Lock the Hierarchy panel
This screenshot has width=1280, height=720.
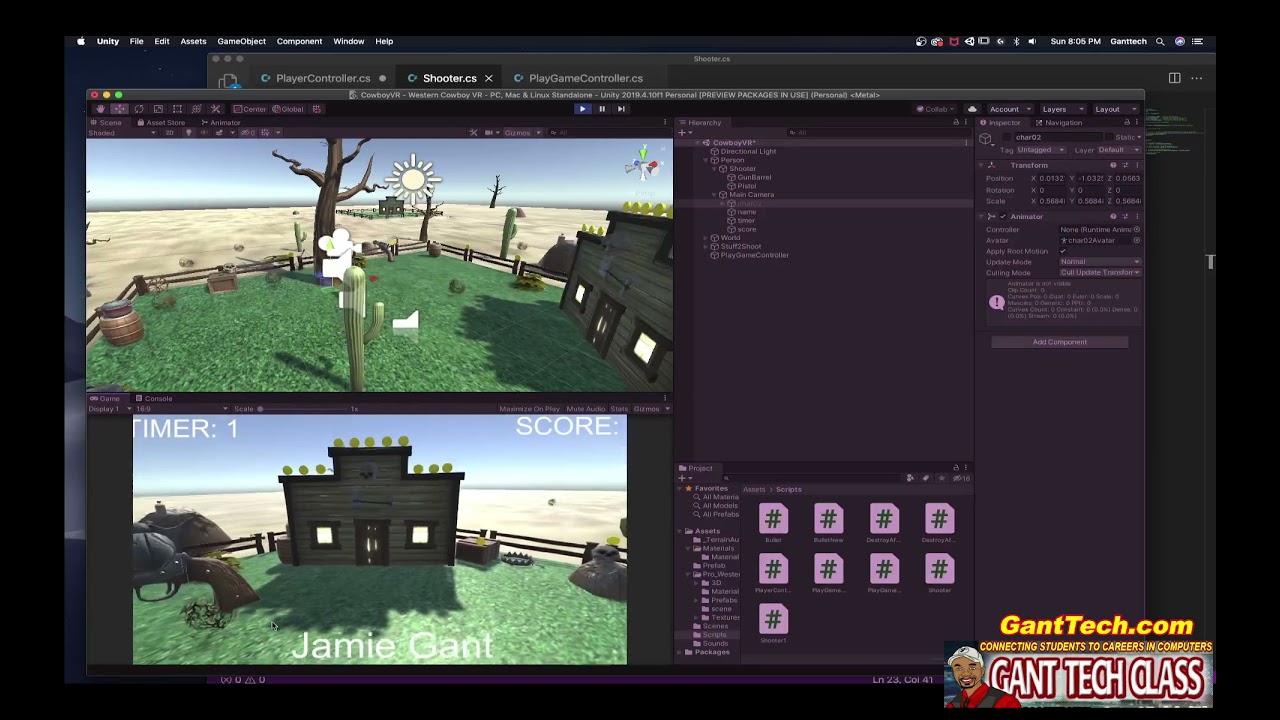click(x=956, y=122)
